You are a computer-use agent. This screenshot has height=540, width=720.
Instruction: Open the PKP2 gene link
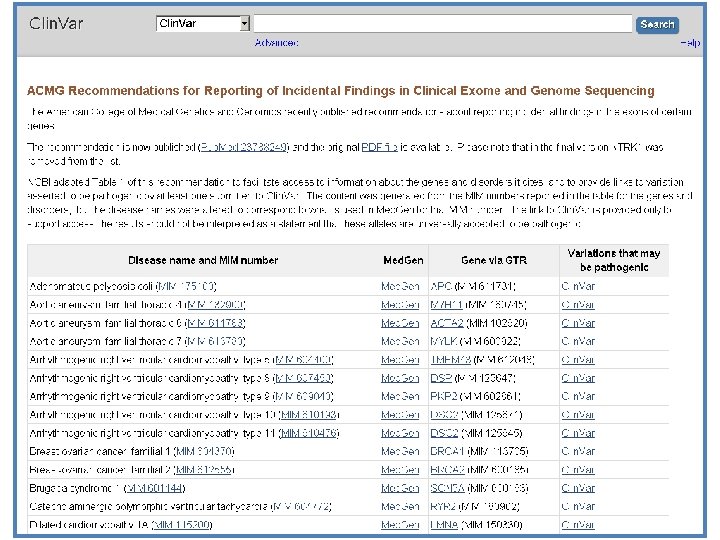[443, 396]
